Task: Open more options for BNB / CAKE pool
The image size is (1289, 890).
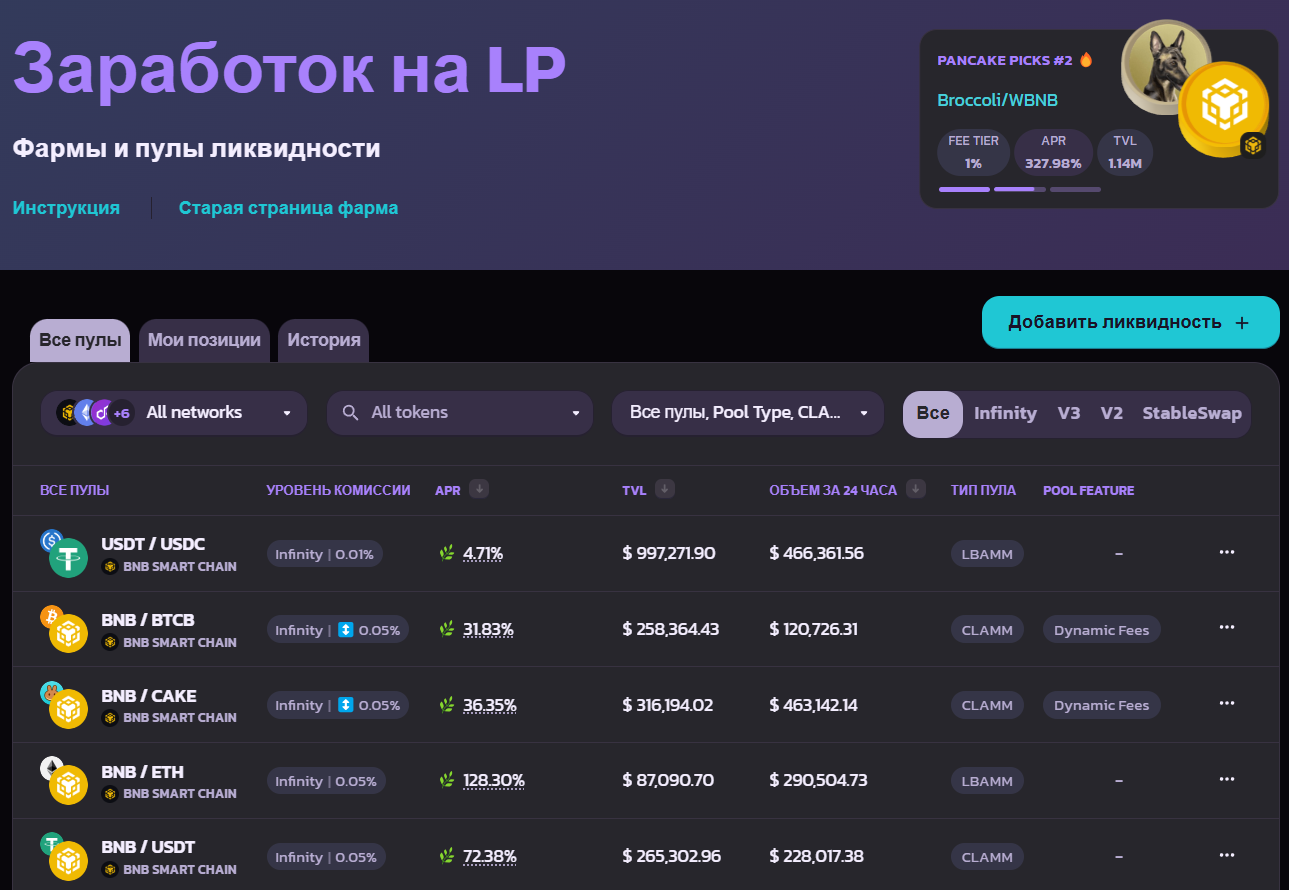Action: pos(1227,704)
